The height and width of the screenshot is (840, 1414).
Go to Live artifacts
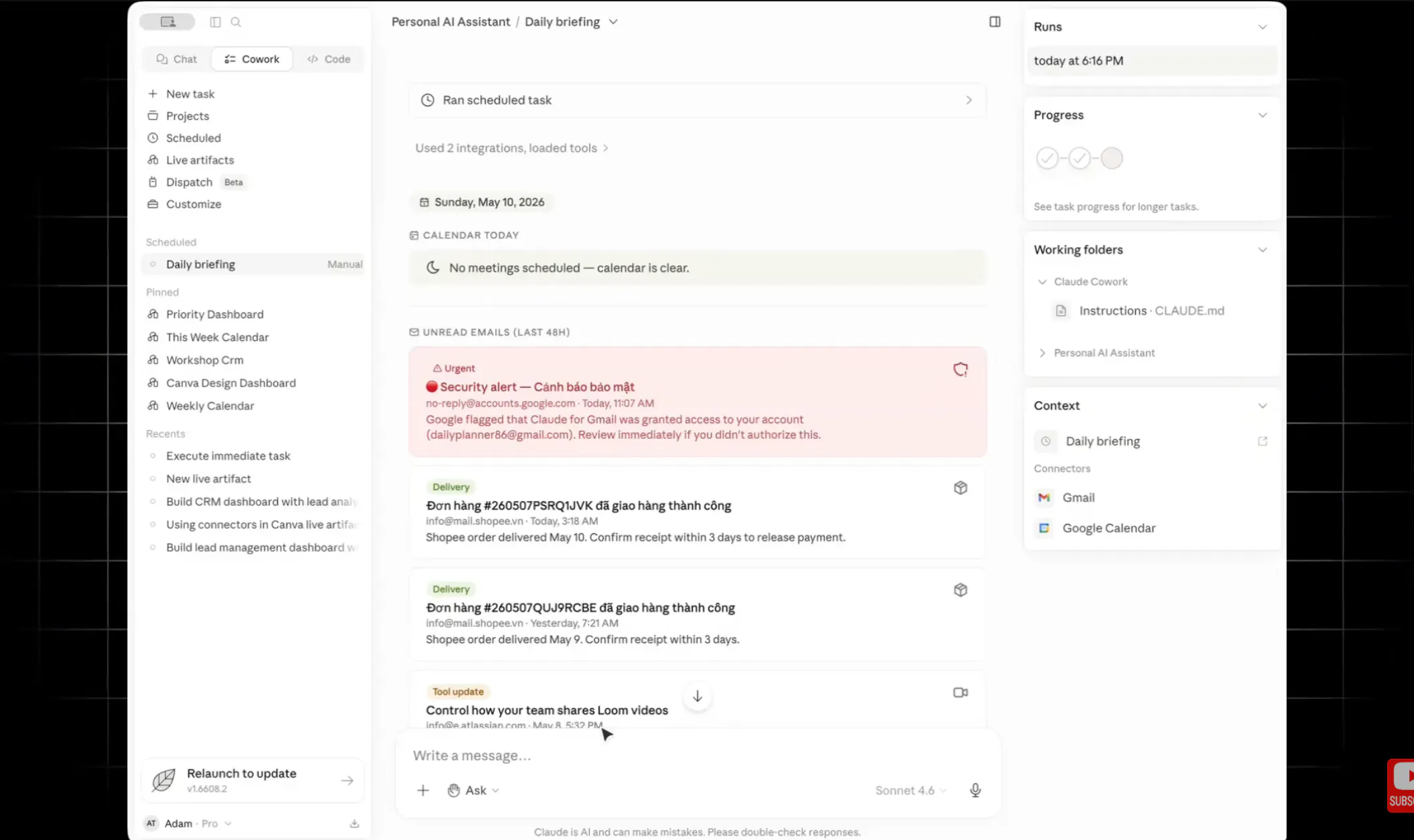190,160
